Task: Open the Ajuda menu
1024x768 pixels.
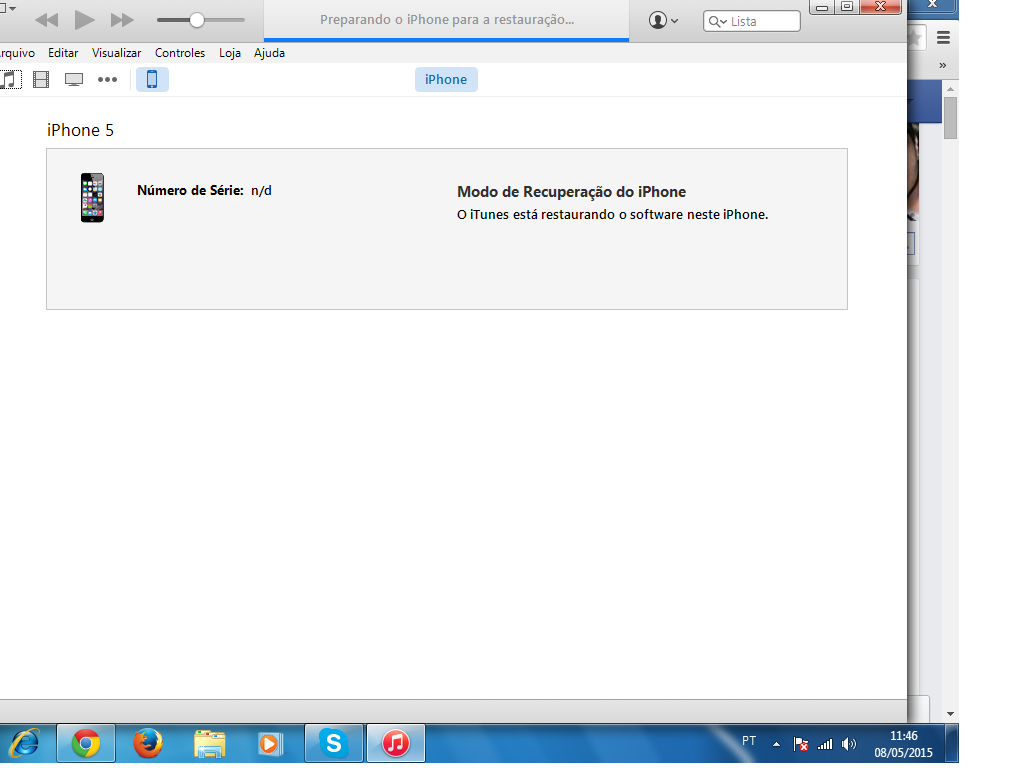Action: click(269, 53)
